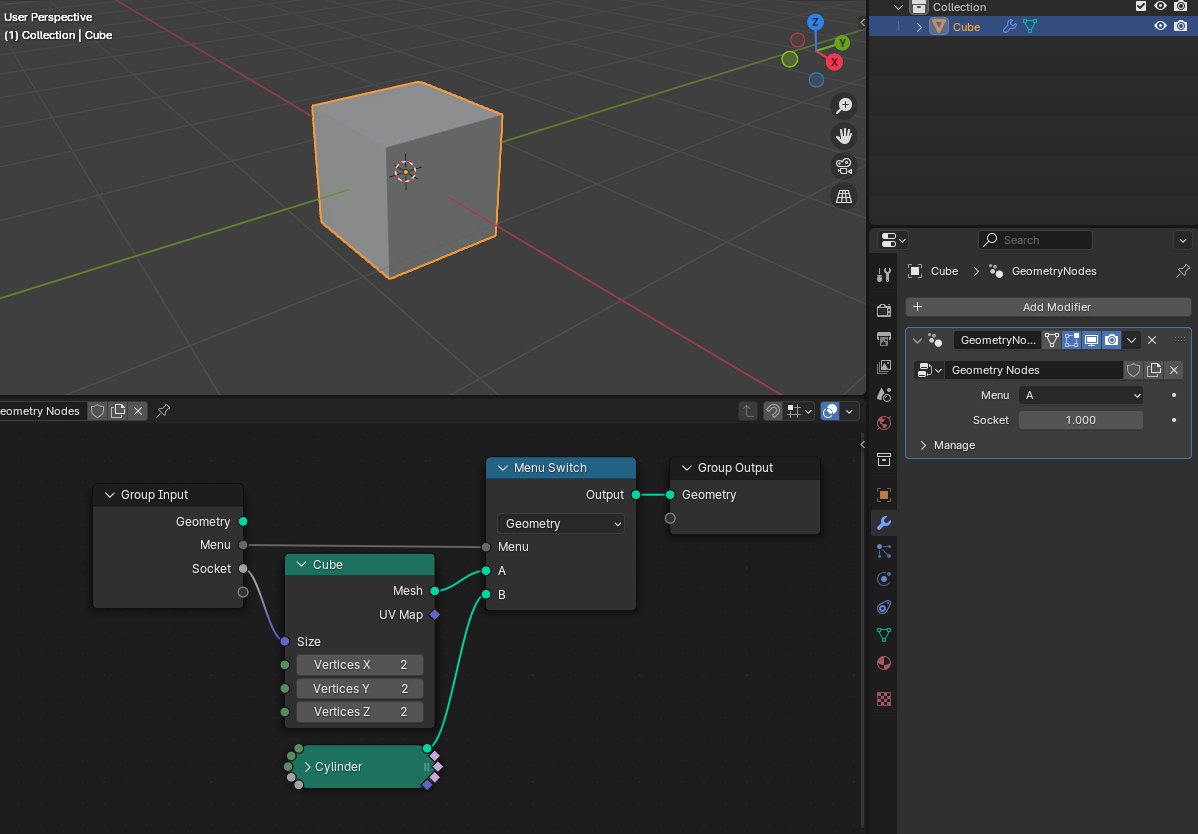
Task: Activate the pan hand tool in the viewport
Action: click(x=844, y=136)
